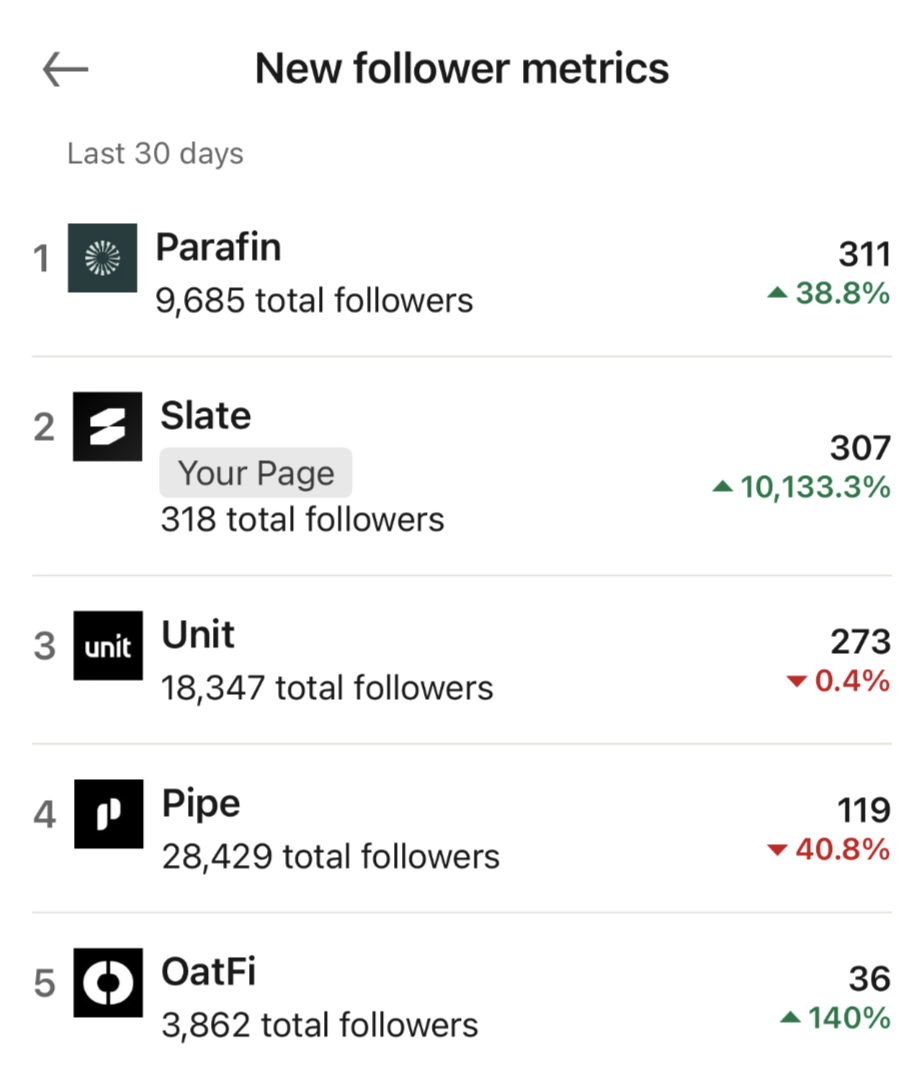Tap the Slate logo icon
This screenshot has width=922, height=1092.
(107, 427)
